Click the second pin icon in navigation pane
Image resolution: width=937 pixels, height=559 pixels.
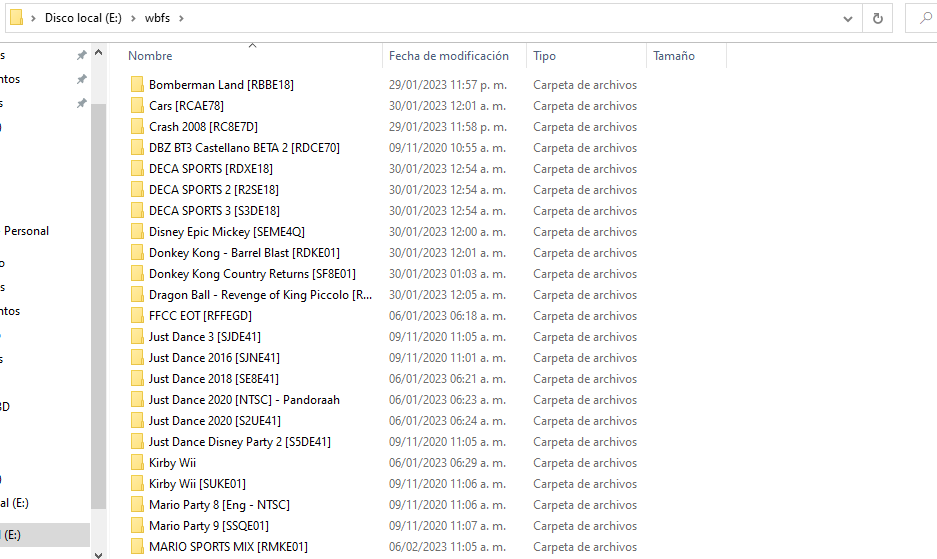point(81,79)
